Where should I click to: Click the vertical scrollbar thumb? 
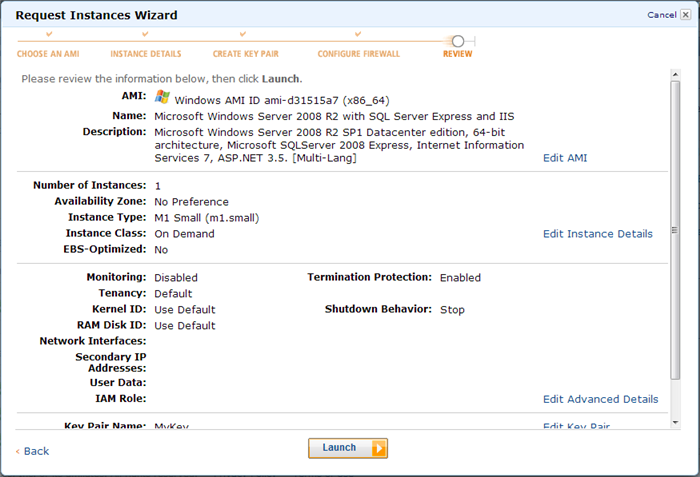click(675, 230)
